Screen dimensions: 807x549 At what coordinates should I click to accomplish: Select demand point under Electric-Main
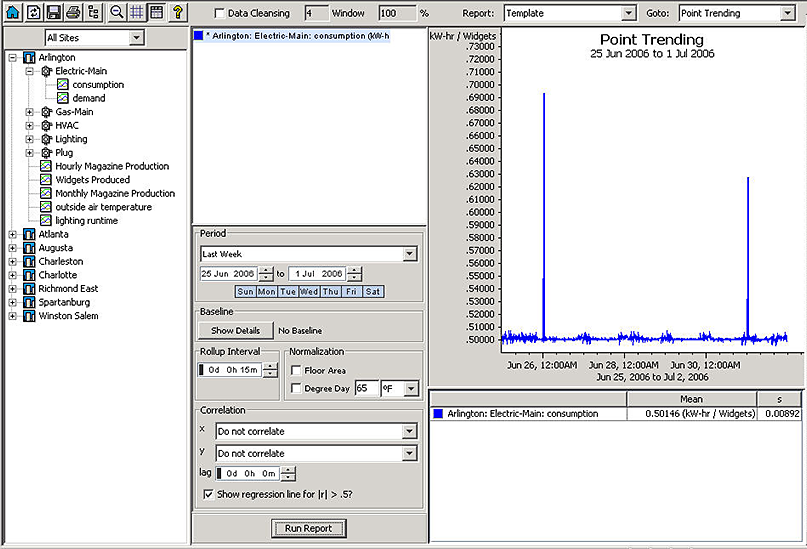click(88, 99)
